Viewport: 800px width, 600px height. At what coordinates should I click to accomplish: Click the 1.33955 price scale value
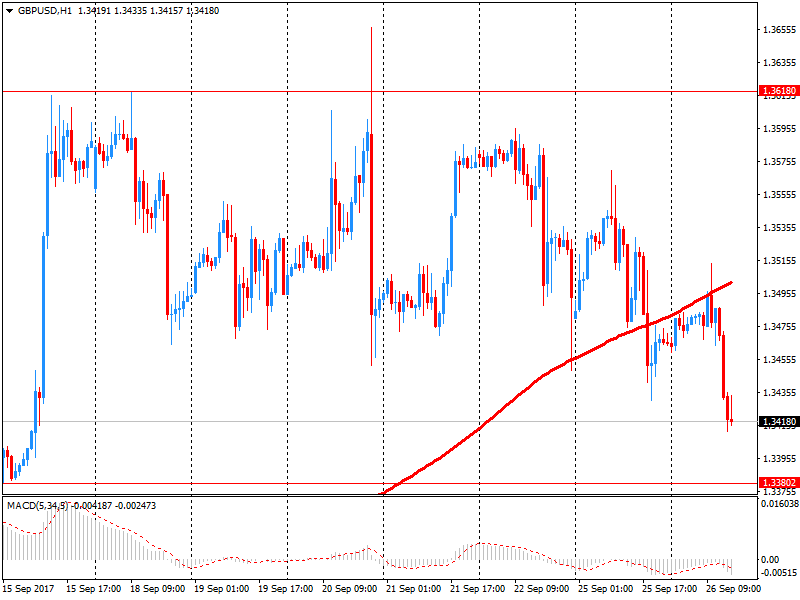point(779,459)
